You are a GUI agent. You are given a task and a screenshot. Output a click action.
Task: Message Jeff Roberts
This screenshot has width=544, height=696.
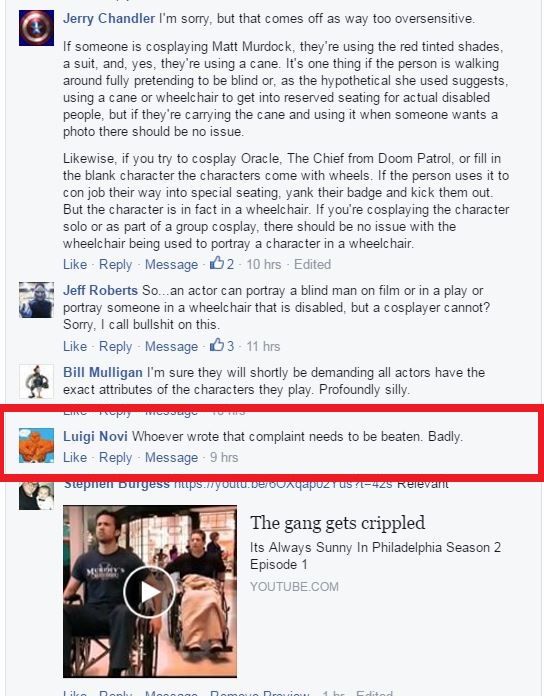click(x=171, y=346)
